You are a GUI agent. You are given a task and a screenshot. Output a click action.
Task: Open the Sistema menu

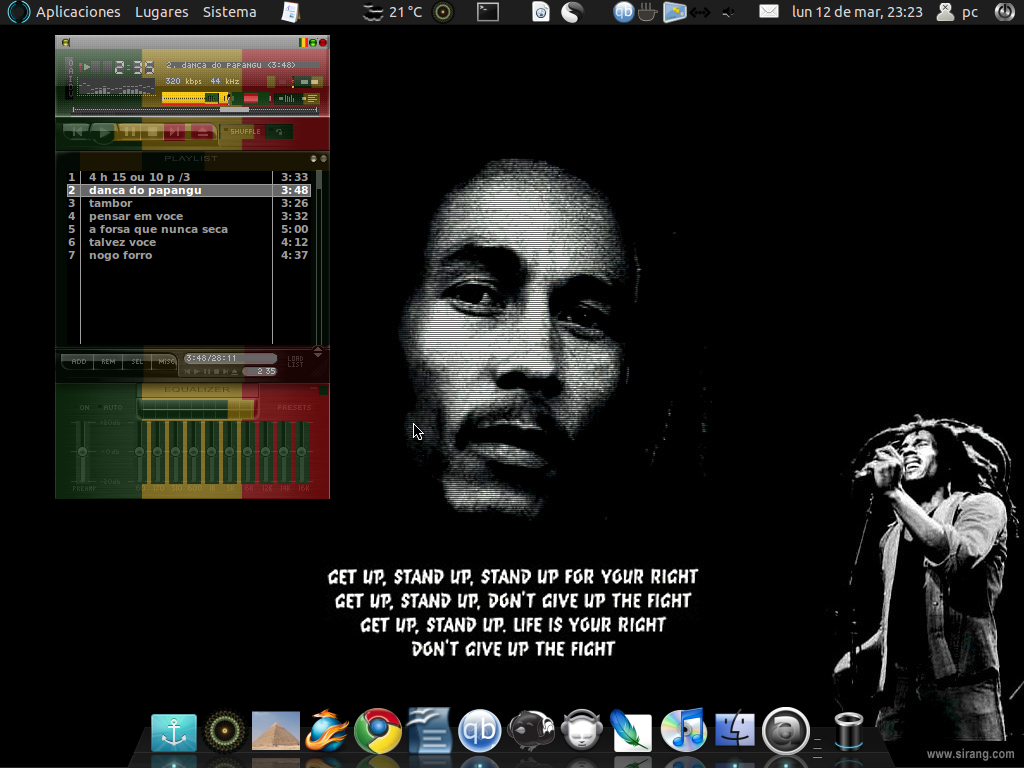point(229,12)
